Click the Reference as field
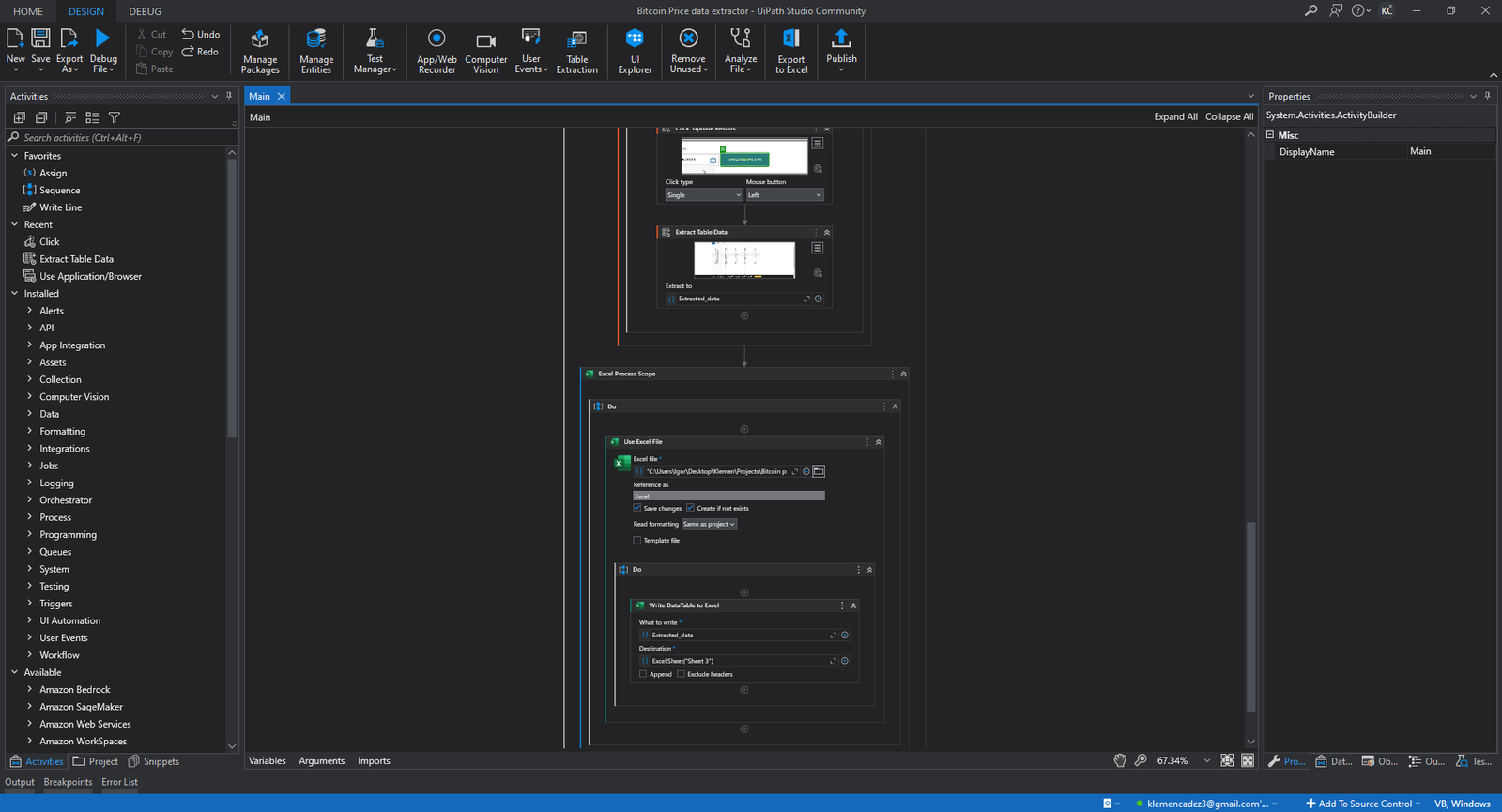Viewport: 1502px width, 812px height. pos(729,496)
